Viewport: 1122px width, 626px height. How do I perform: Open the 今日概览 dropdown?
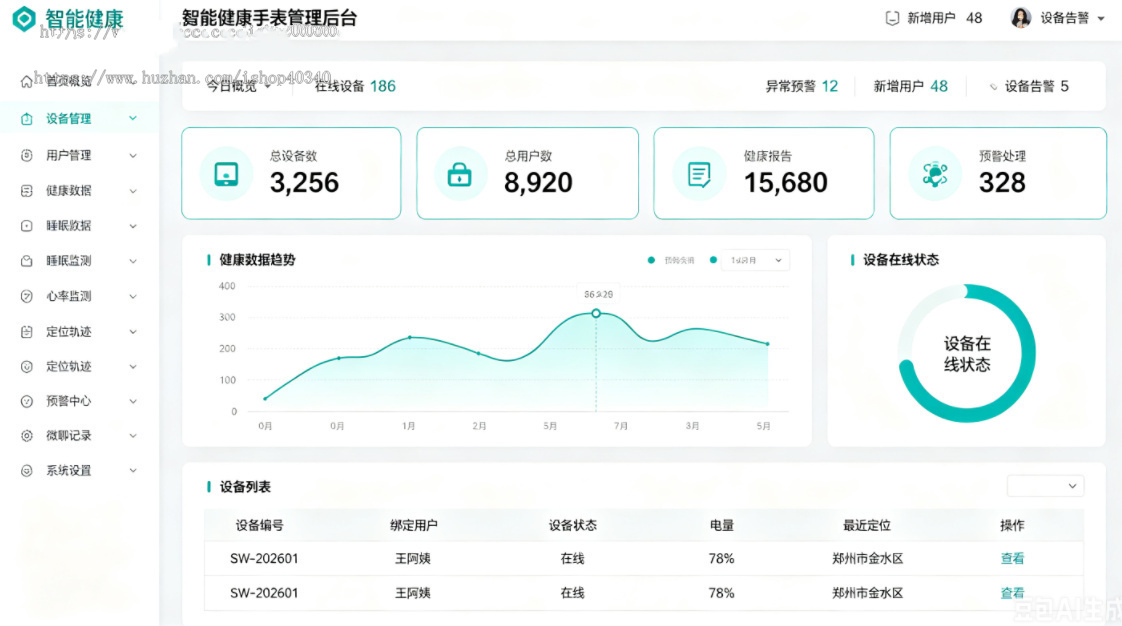click(239, 86)
